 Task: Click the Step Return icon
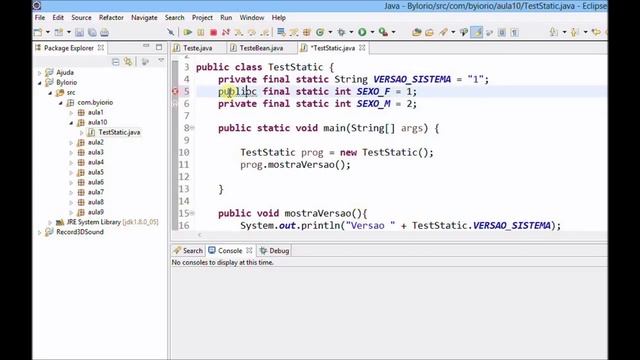pyautogui.click(x=265, y=32)
